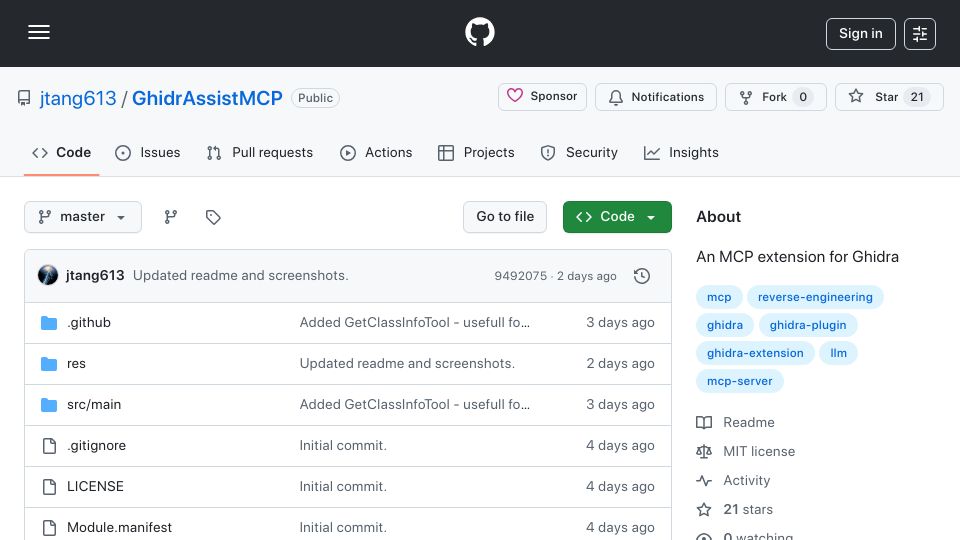The image size is (960, 540).
Task: Fork the GhidrAssistMCP repository
Action: [x=776, y=97]
